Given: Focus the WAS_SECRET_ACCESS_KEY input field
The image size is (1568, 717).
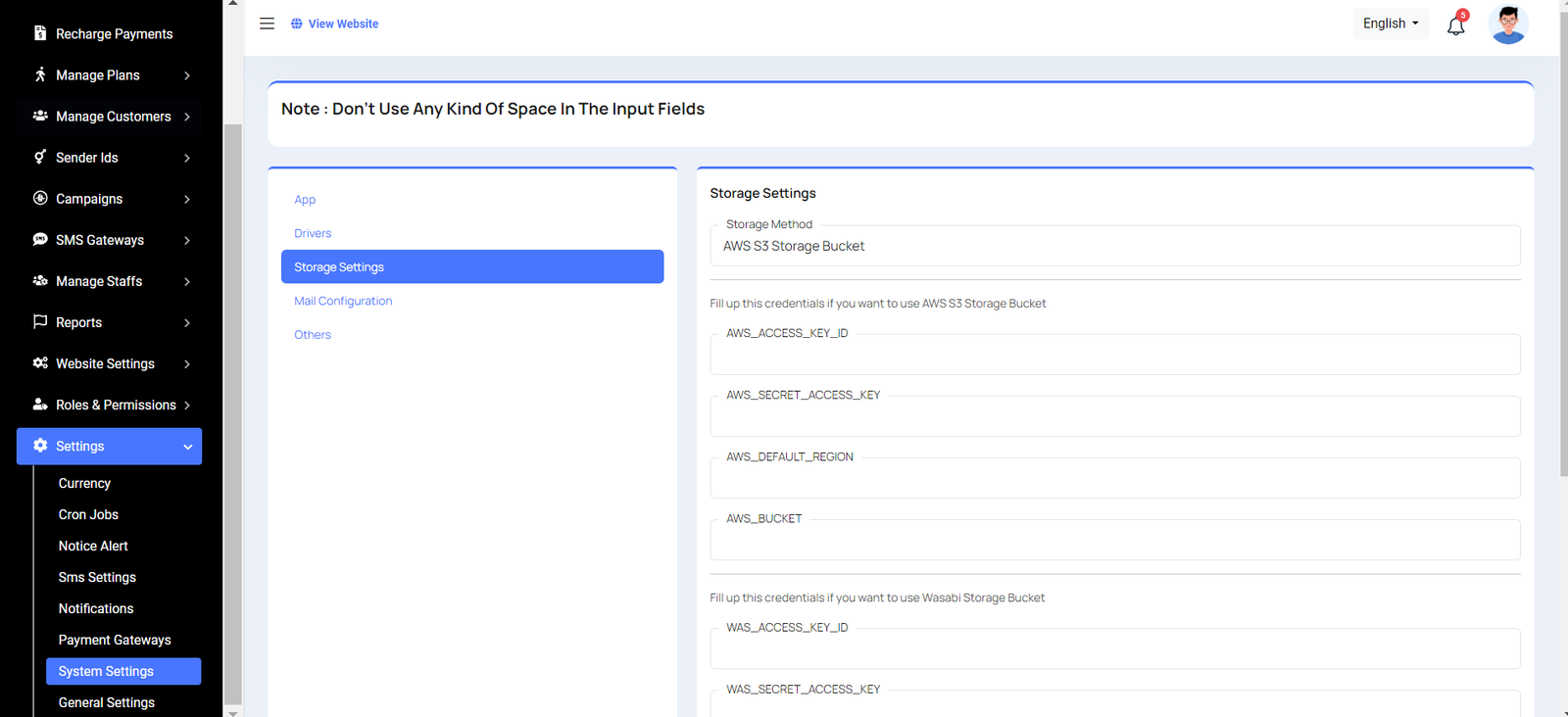Looking at the screenshot, I should (x=1115, y=703).
